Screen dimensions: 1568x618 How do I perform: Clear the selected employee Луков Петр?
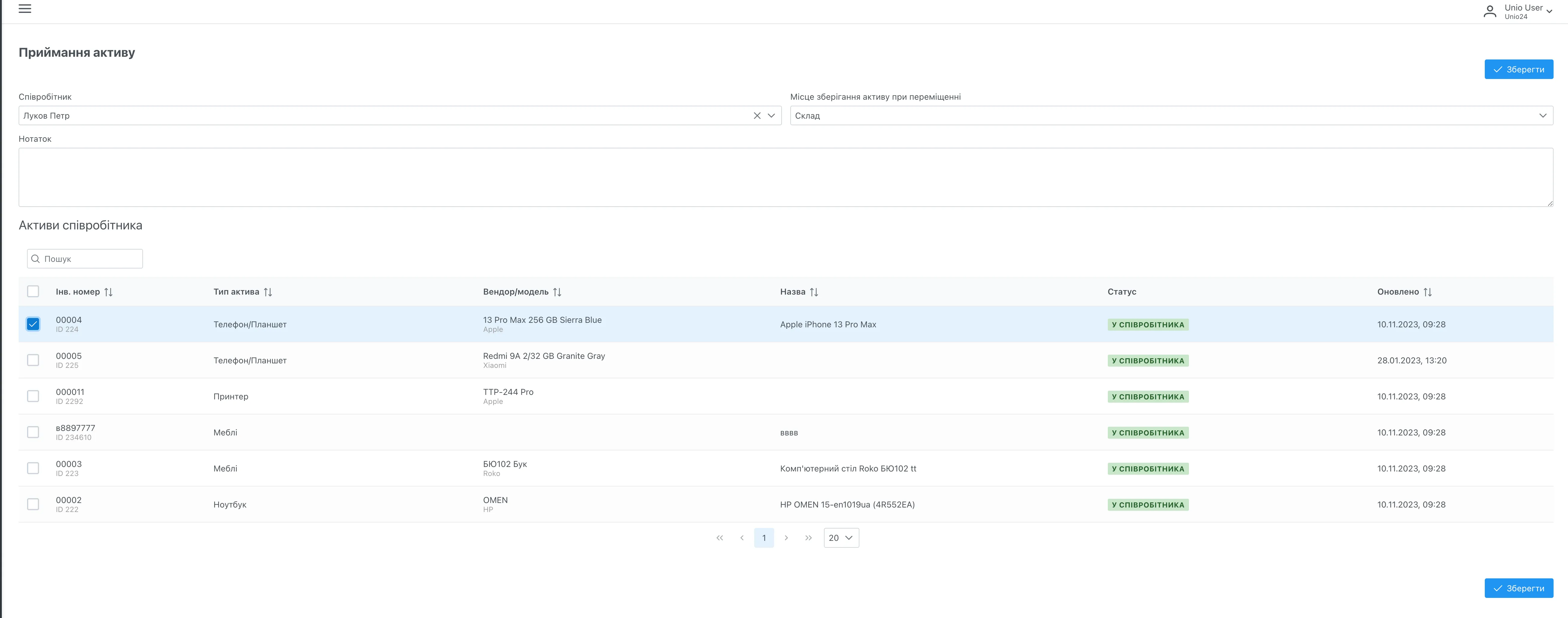tap(757, 116)
